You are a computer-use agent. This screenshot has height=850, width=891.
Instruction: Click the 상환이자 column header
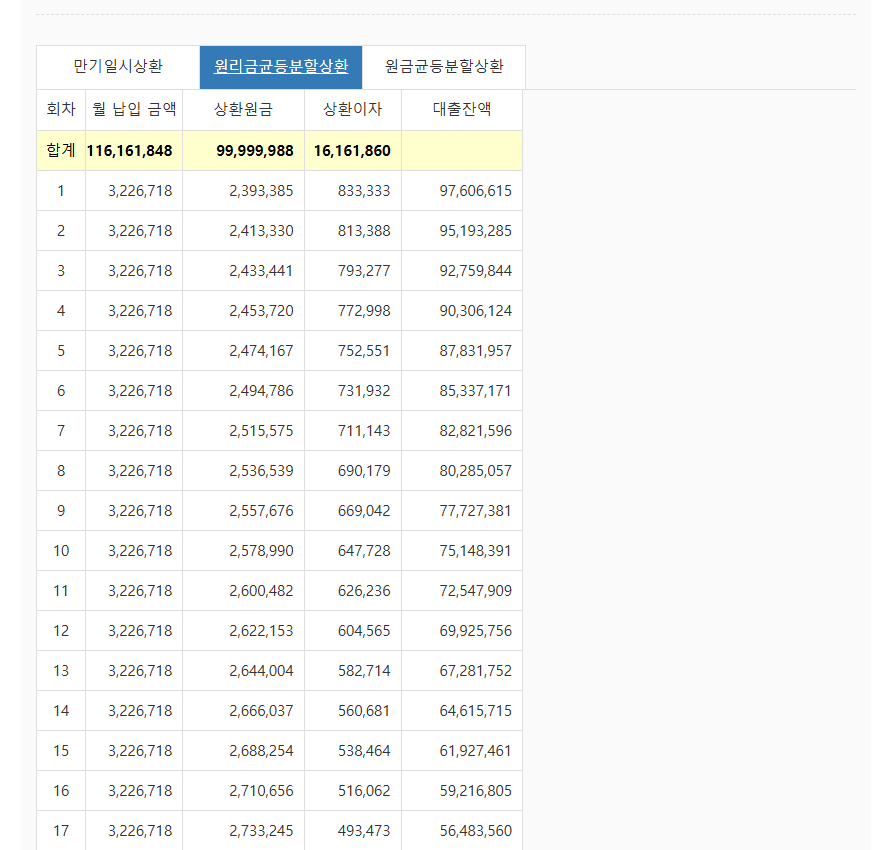coord(353,109)
